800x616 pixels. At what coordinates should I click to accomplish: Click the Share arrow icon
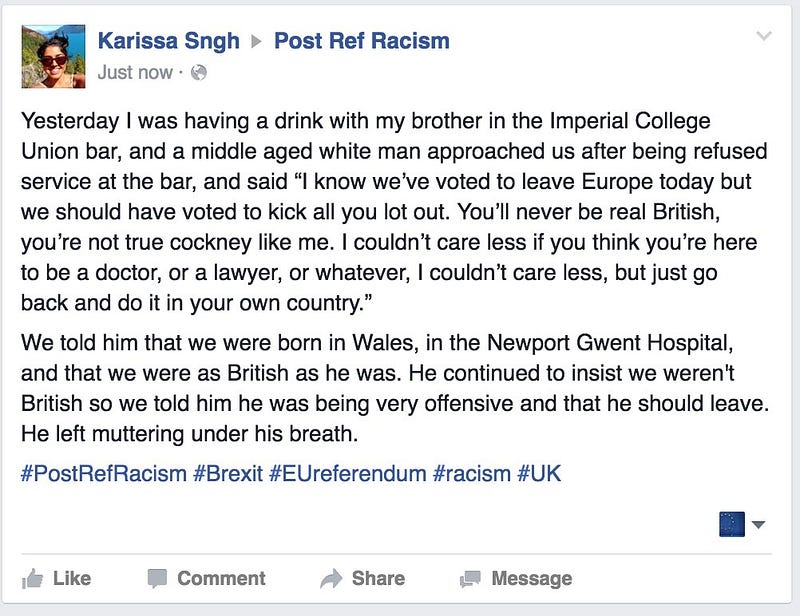point(331,578)
